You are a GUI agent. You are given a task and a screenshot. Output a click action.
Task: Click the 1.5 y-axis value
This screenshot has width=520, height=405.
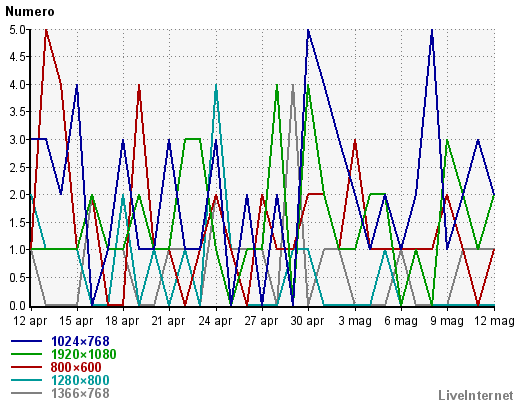[17, 223]
